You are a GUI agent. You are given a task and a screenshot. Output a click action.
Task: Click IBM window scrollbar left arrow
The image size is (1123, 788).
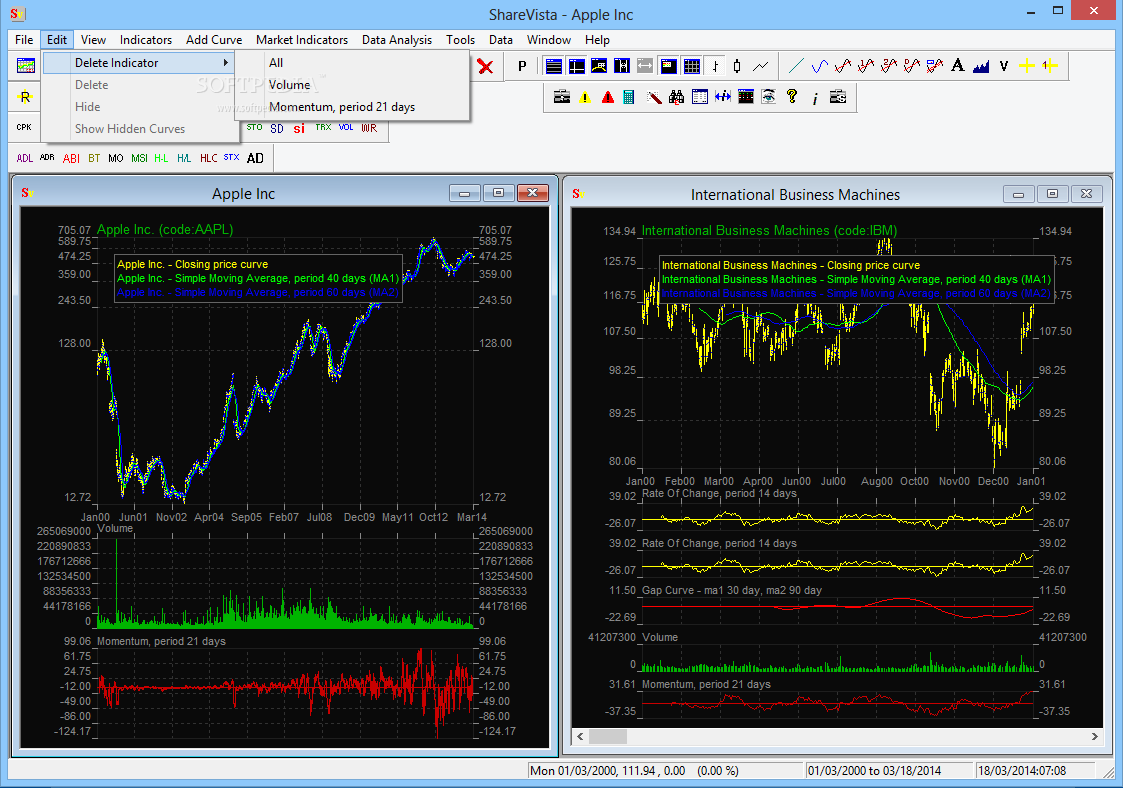pos(580,736)
